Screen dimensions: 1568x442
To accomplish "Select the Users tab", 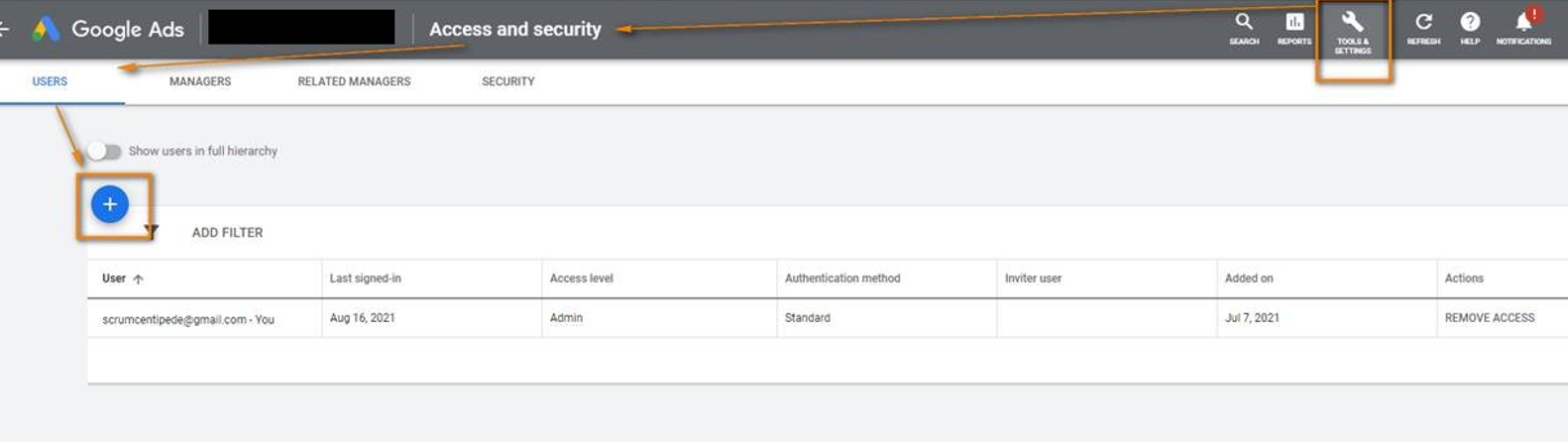I will point(50,81).
